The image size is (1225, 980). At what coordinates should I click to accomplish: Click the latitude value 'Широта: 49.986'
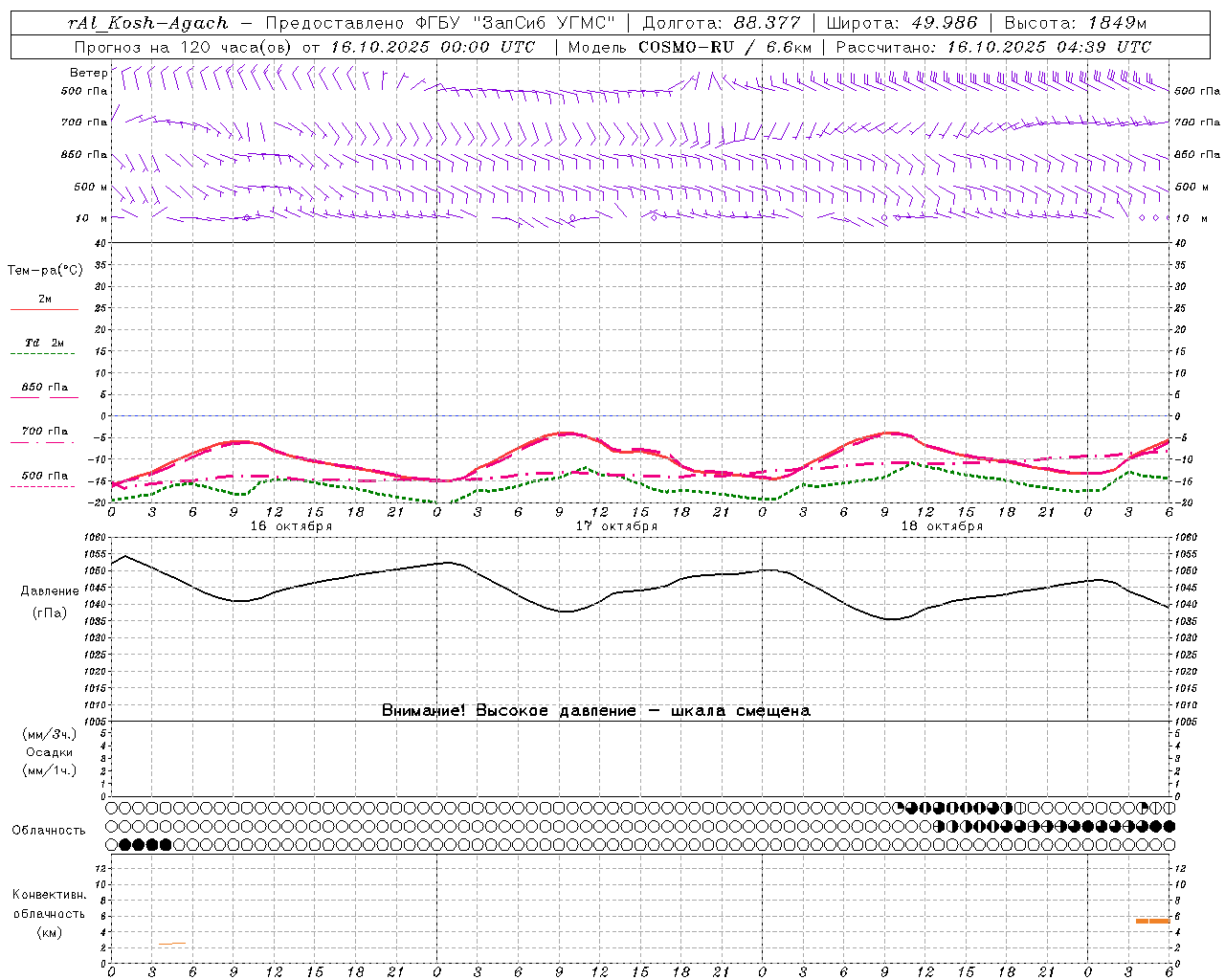[902, 23]
